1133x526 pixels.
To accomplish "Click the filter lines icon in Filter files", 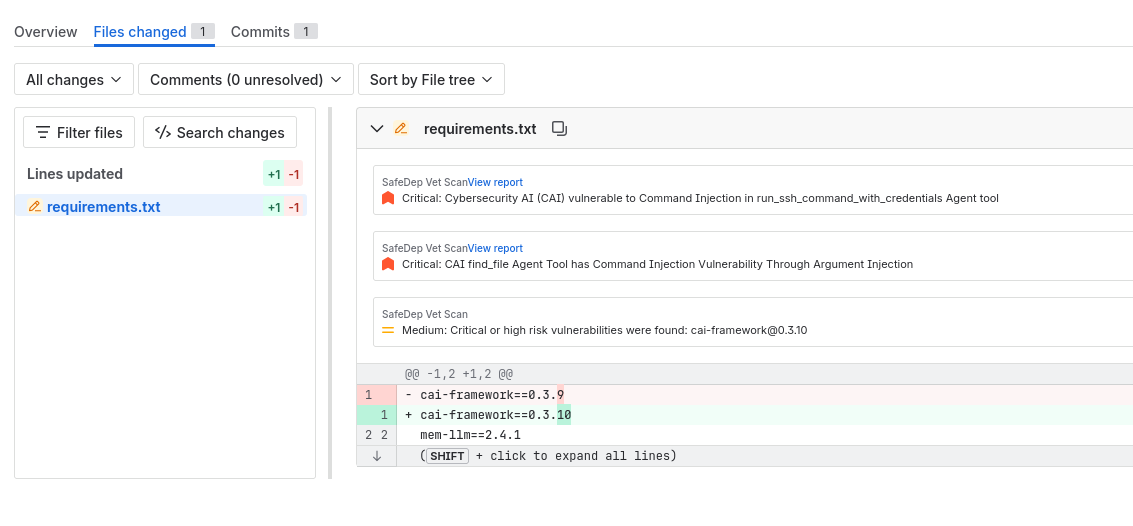I will (x=43, y=132).
